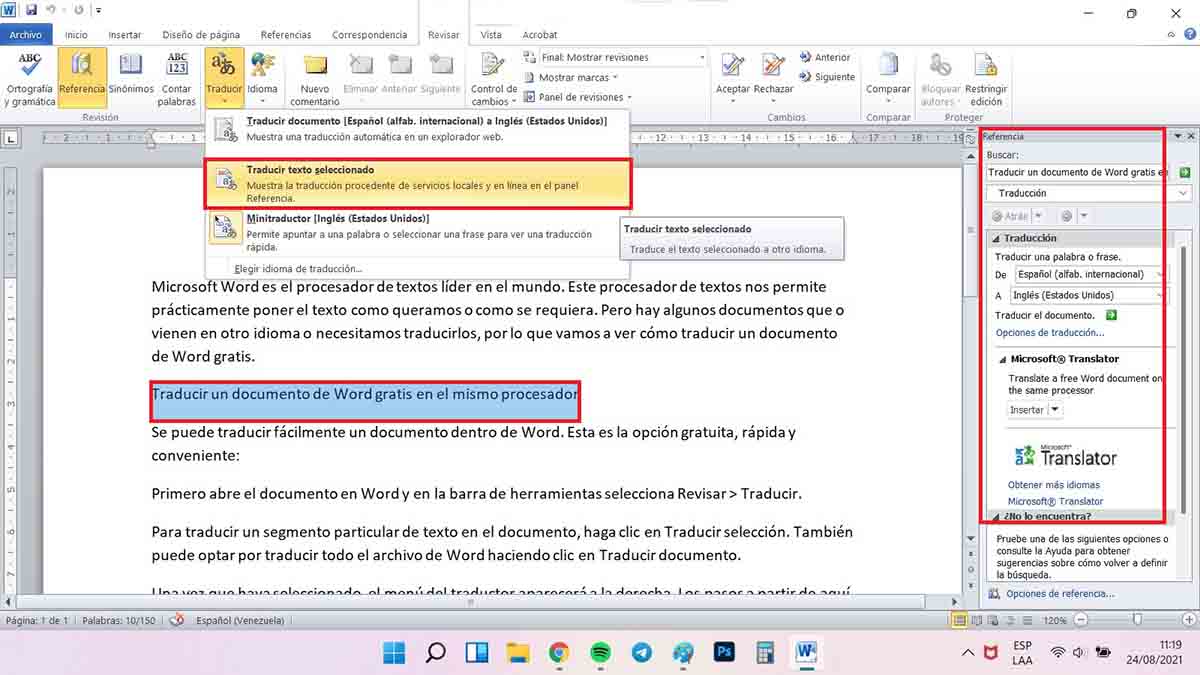Viewport: 1200px width, 675px height.
Task: Open taskbar search magnifier
Action: pyautogui.click(x=435, y=653)
